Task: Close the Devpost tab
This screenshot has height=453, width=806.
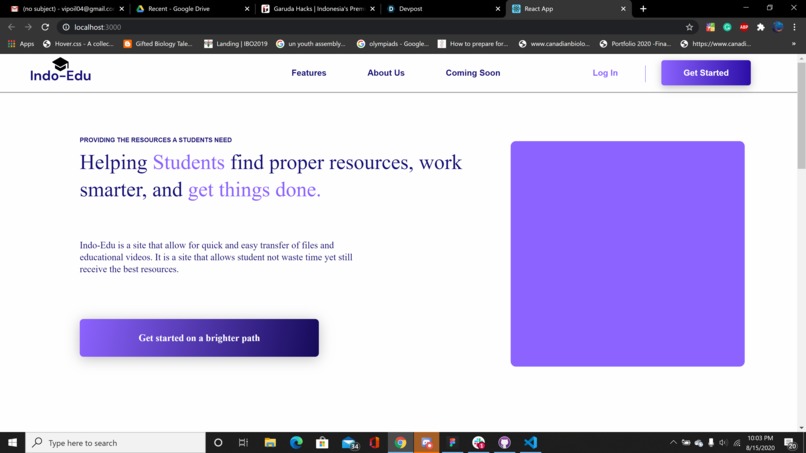Action: click(498, 9)
